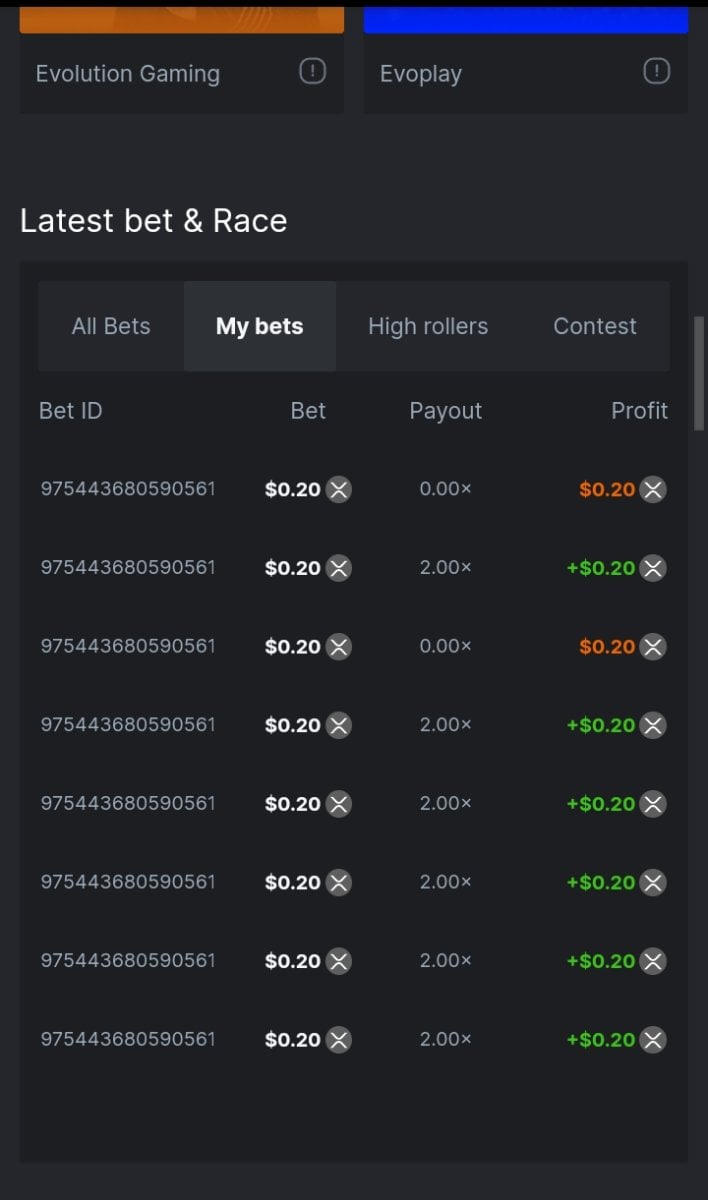Open the info icon next to Evoplay
This screenshot has width=708, height=1200.
(x=656, y=72)
